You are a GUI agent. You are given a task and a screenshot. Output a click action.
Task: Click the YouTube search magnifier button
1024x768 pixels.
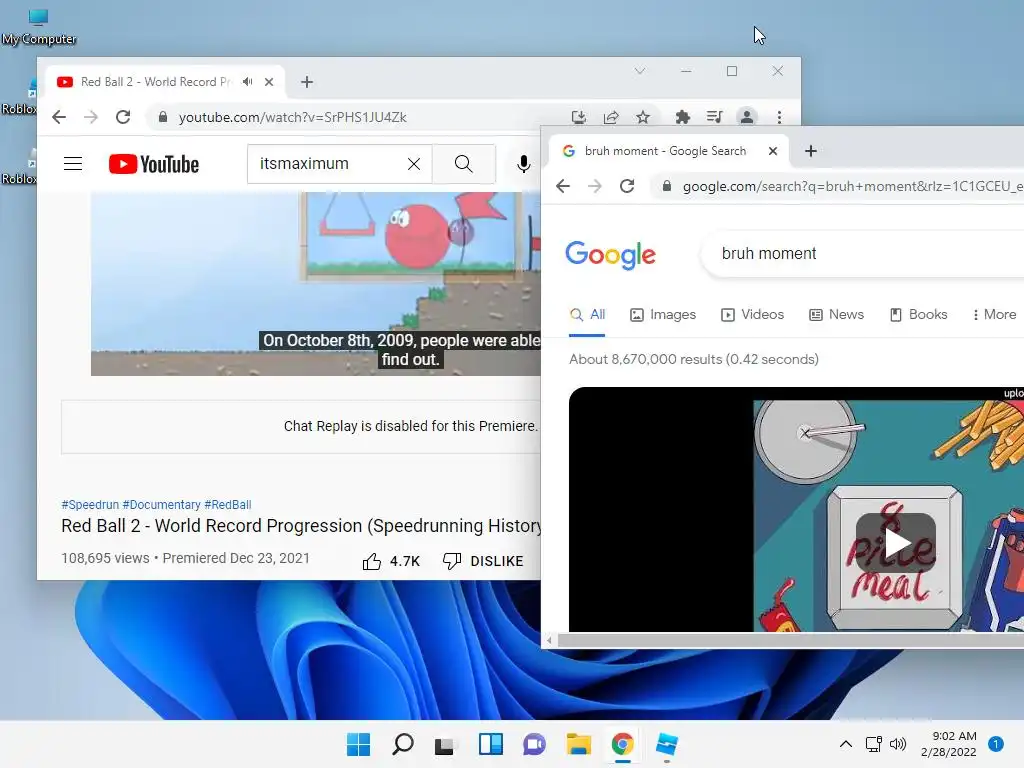(x=464, y=163)
